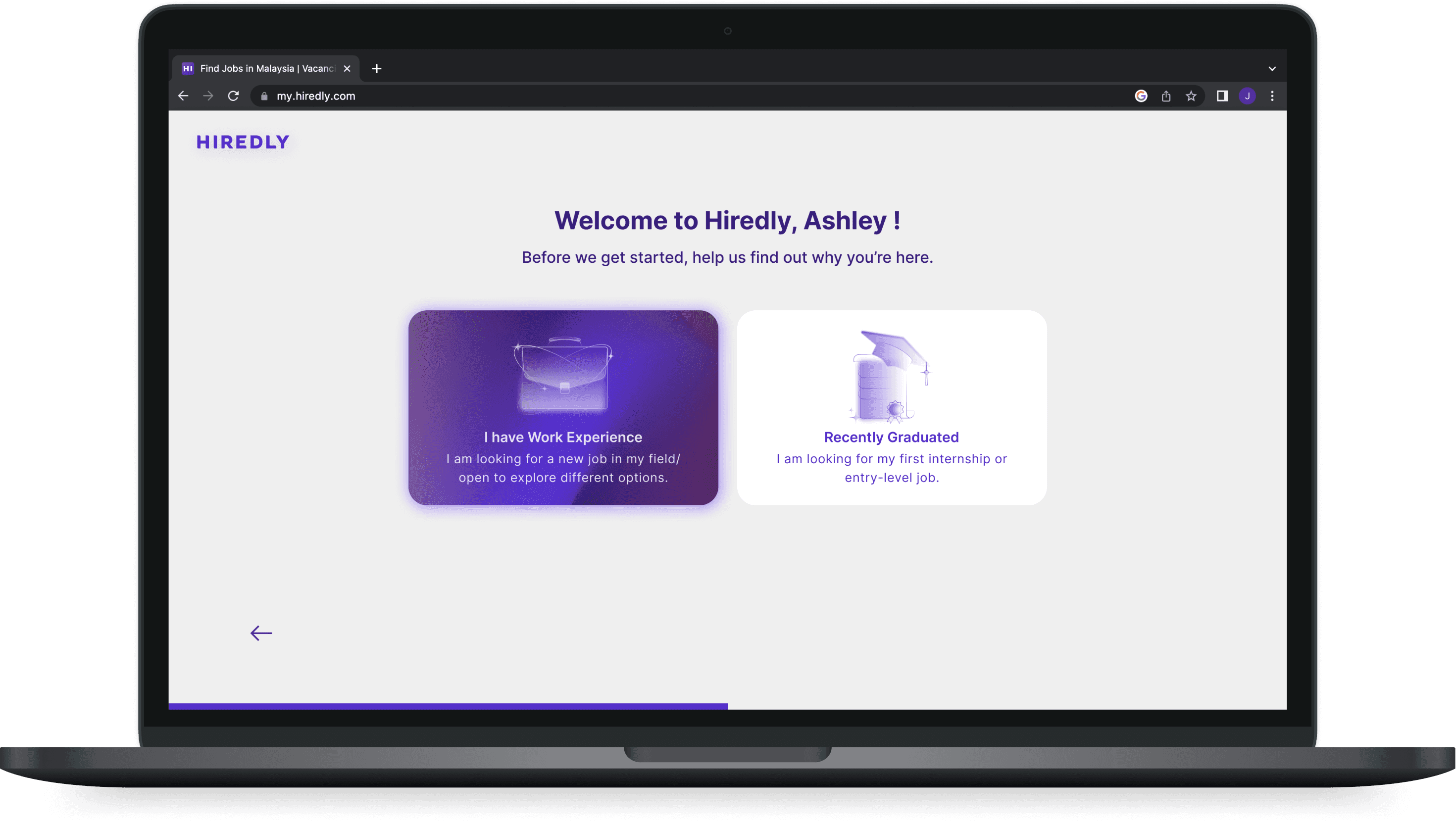
Task: Go back using the purple left arrow
Action: 261,633
